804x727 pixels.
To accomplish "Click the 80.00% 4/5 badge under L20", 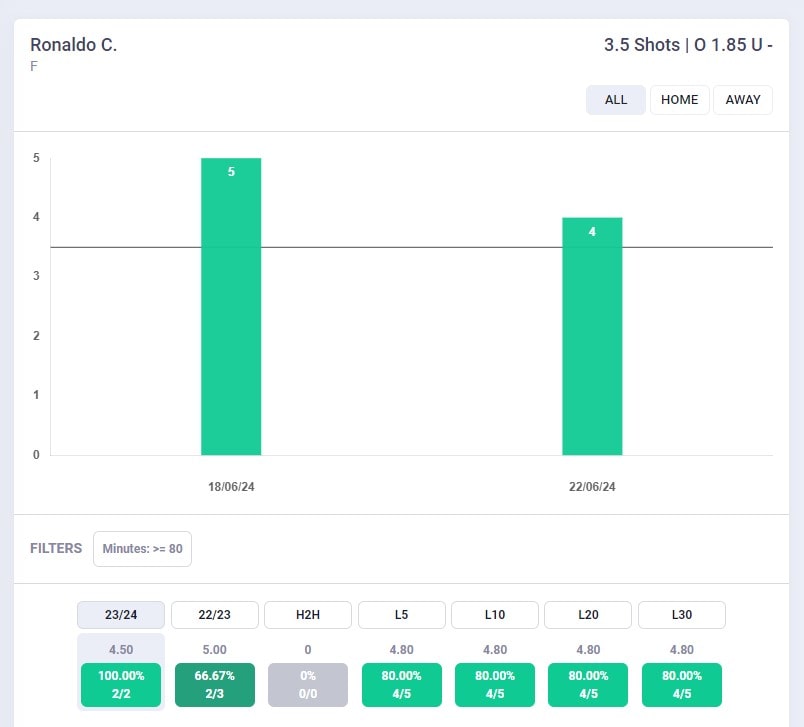I will (588, 685).
